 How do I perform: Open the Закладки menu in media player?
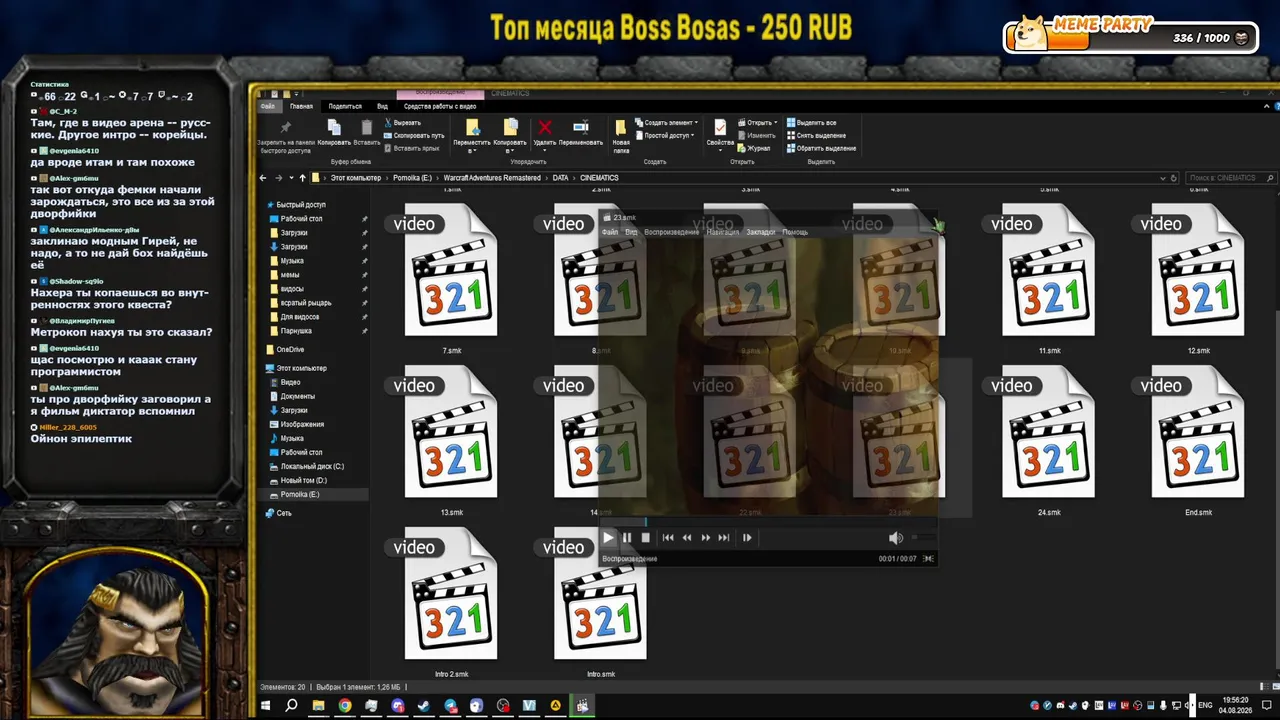pos(761,232)
